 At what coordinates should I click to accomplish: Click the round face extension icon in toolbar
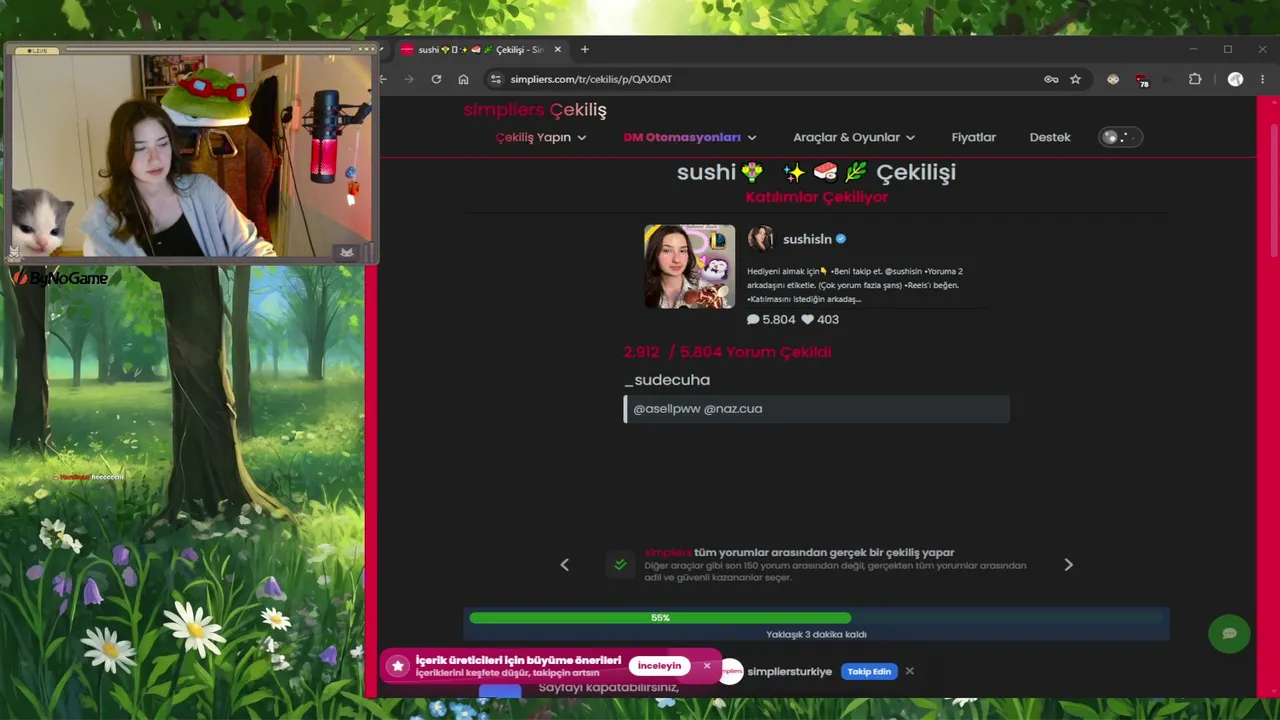point(1113,79)
